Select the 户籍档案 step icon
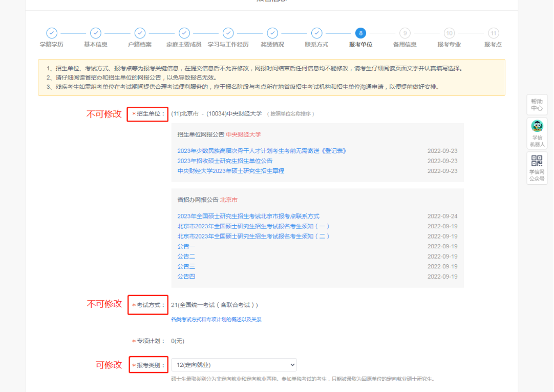 click(x=140, y=33)
